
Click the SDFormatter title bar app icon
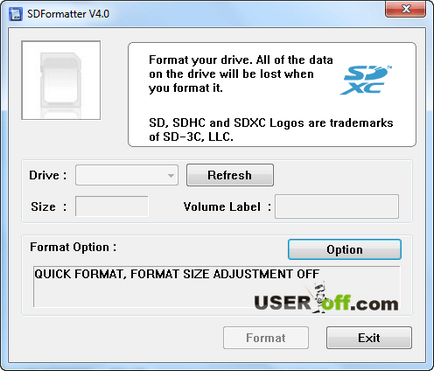(16, 14)
